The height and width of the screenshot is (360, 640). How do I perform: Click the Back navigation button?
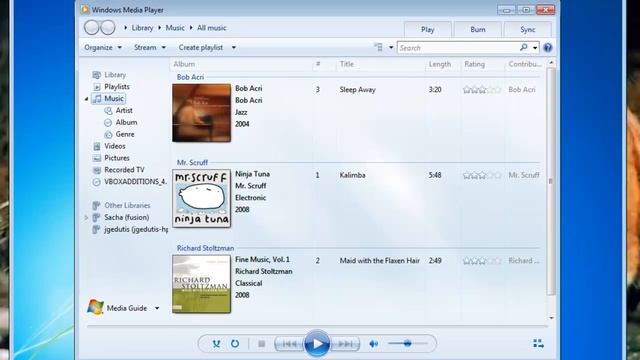point(91,28)
